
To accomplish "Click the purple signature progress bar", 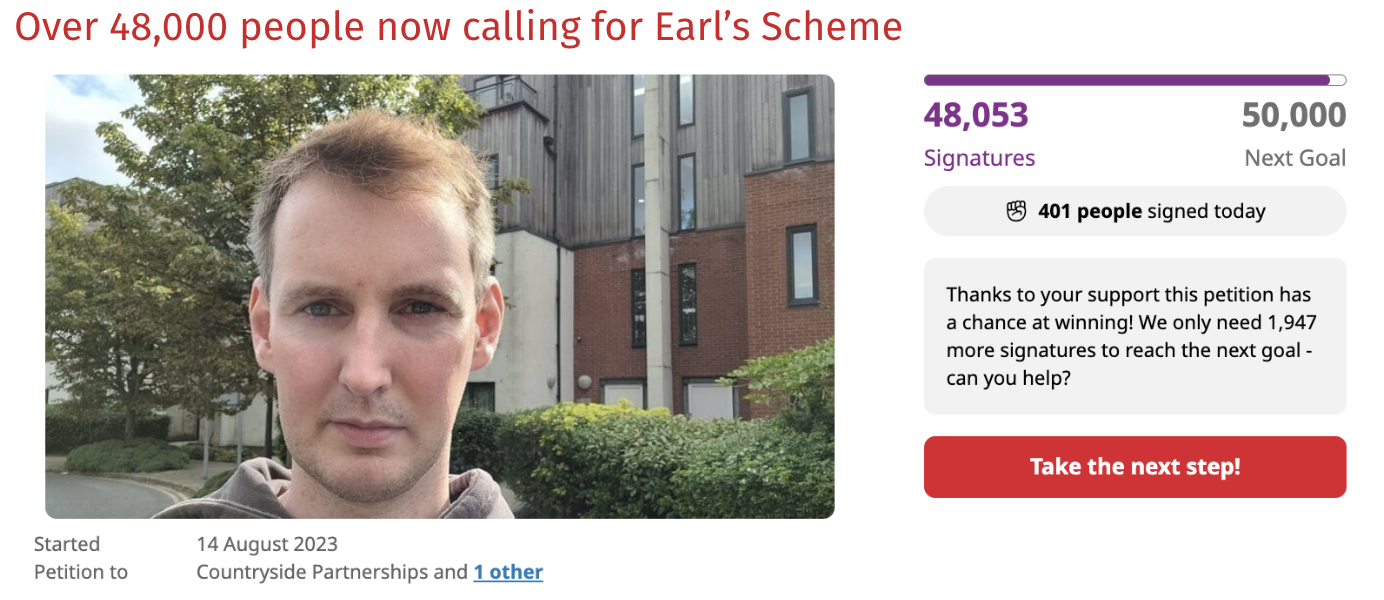I will [x=1126, y=80].
